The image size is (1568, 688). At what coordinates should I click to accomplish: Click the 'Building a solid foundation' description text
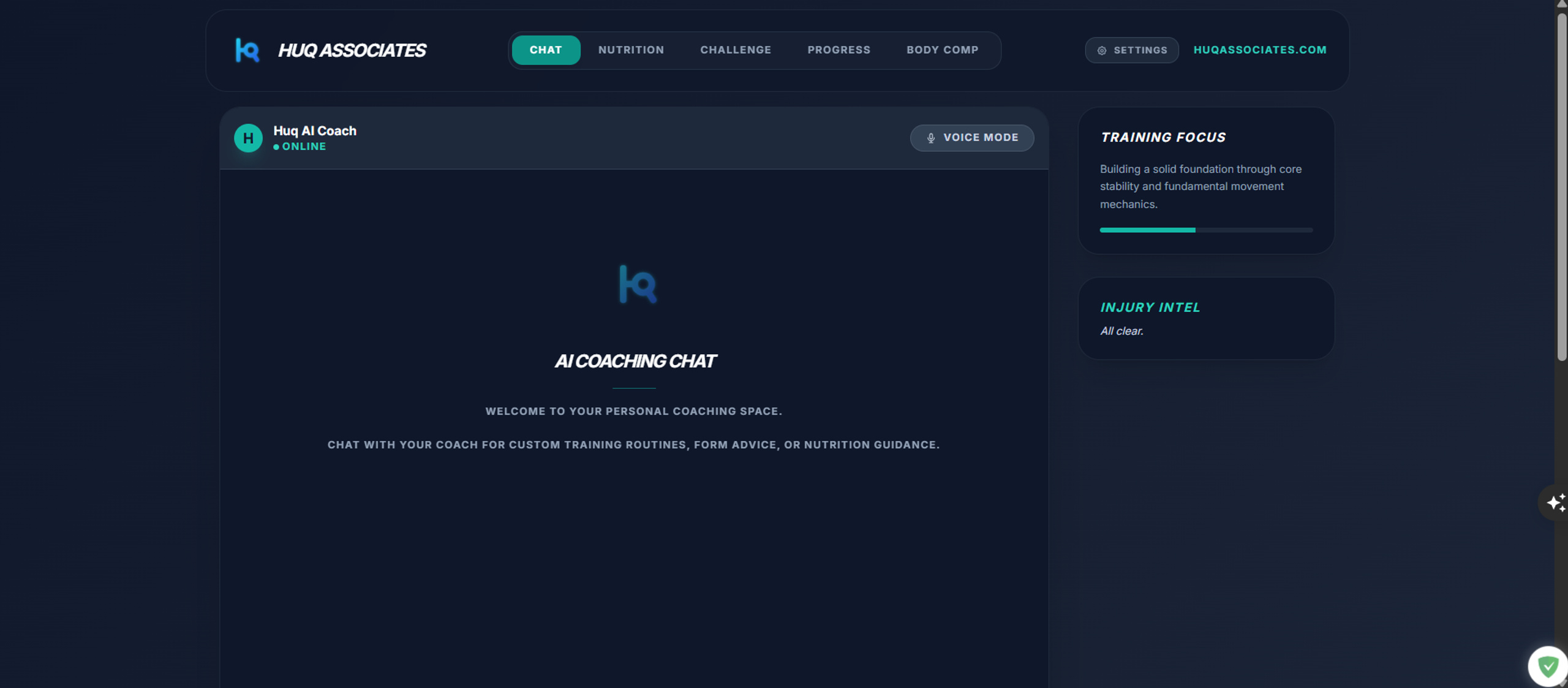(x=1200, y=186)
